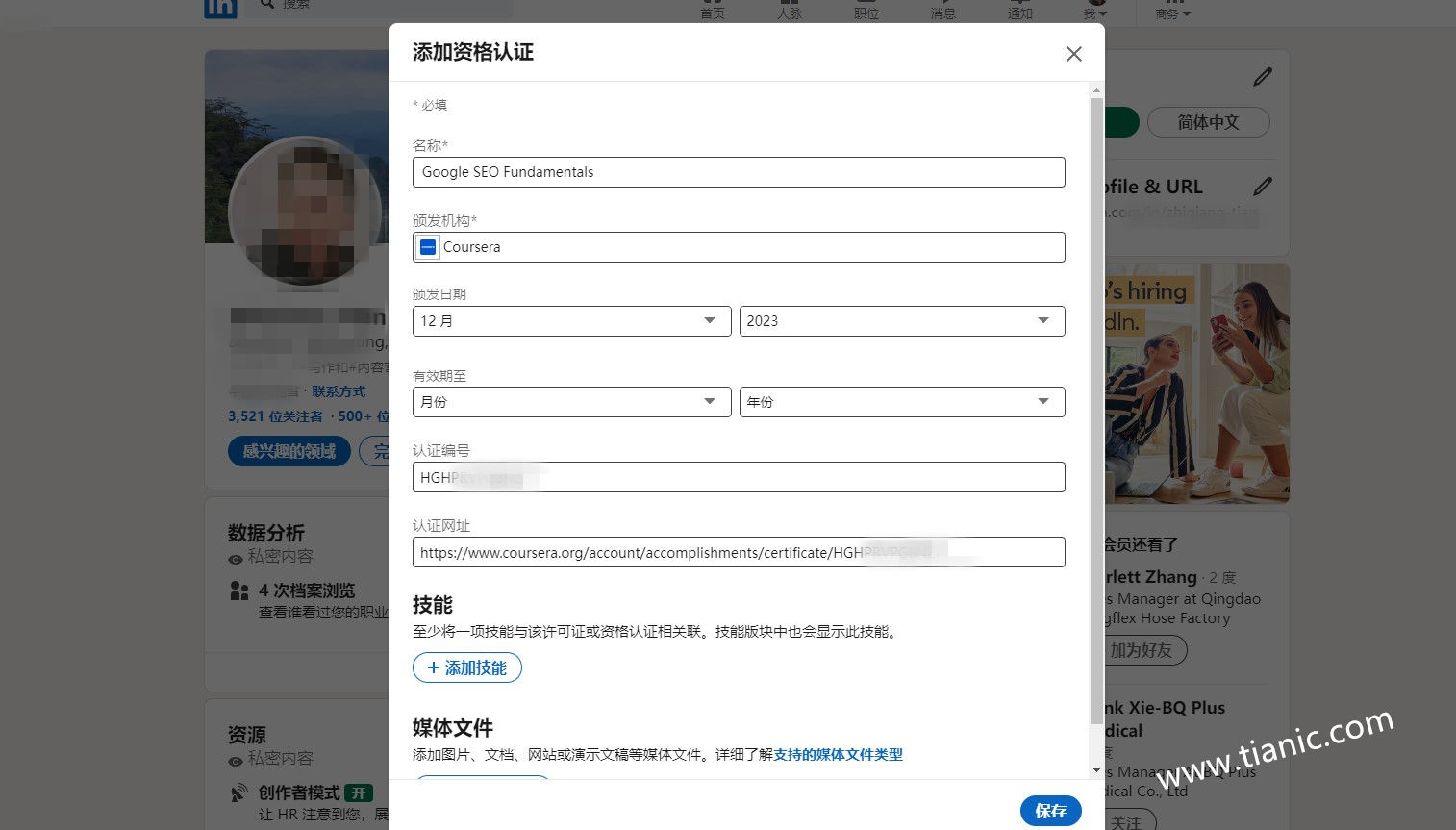This screenshot has width=1456, height=830.
Task: Open the 有效期至 月份 dropdown
Action: (572, 402)
